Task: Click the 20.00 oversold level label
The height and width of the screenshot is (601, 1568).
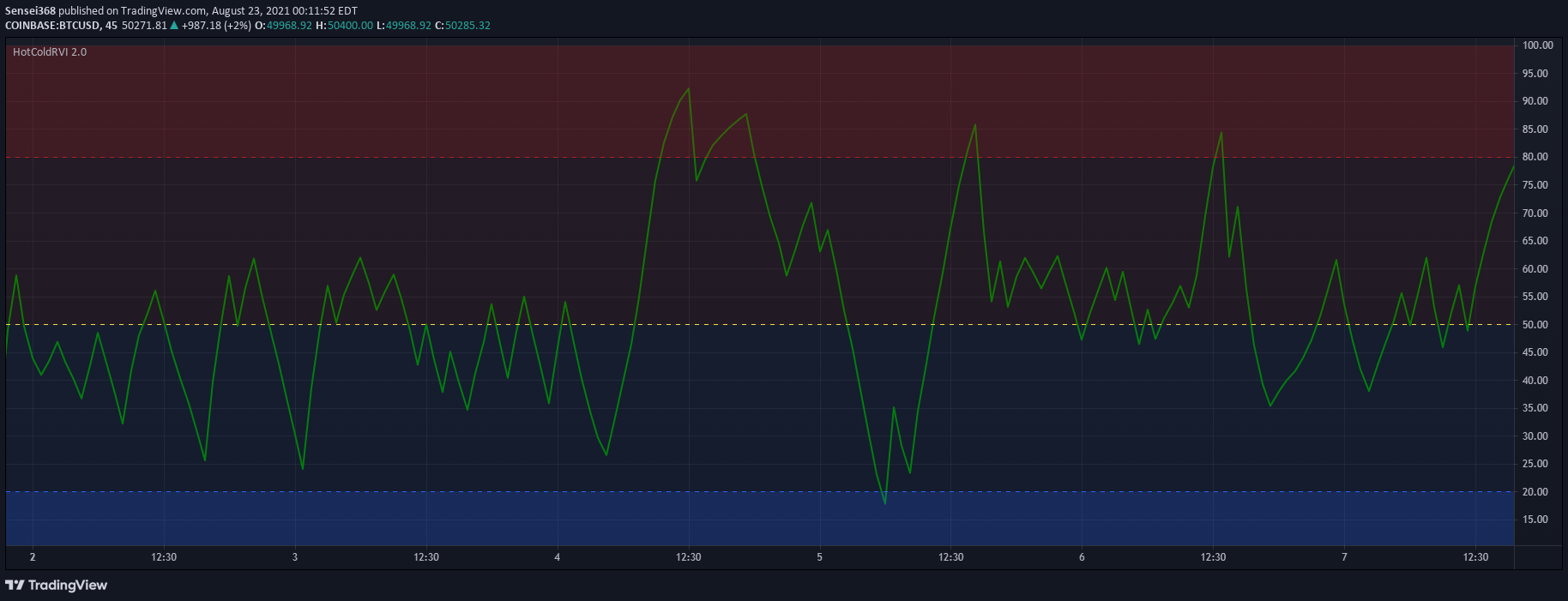Action: (x=1535, y=492)
